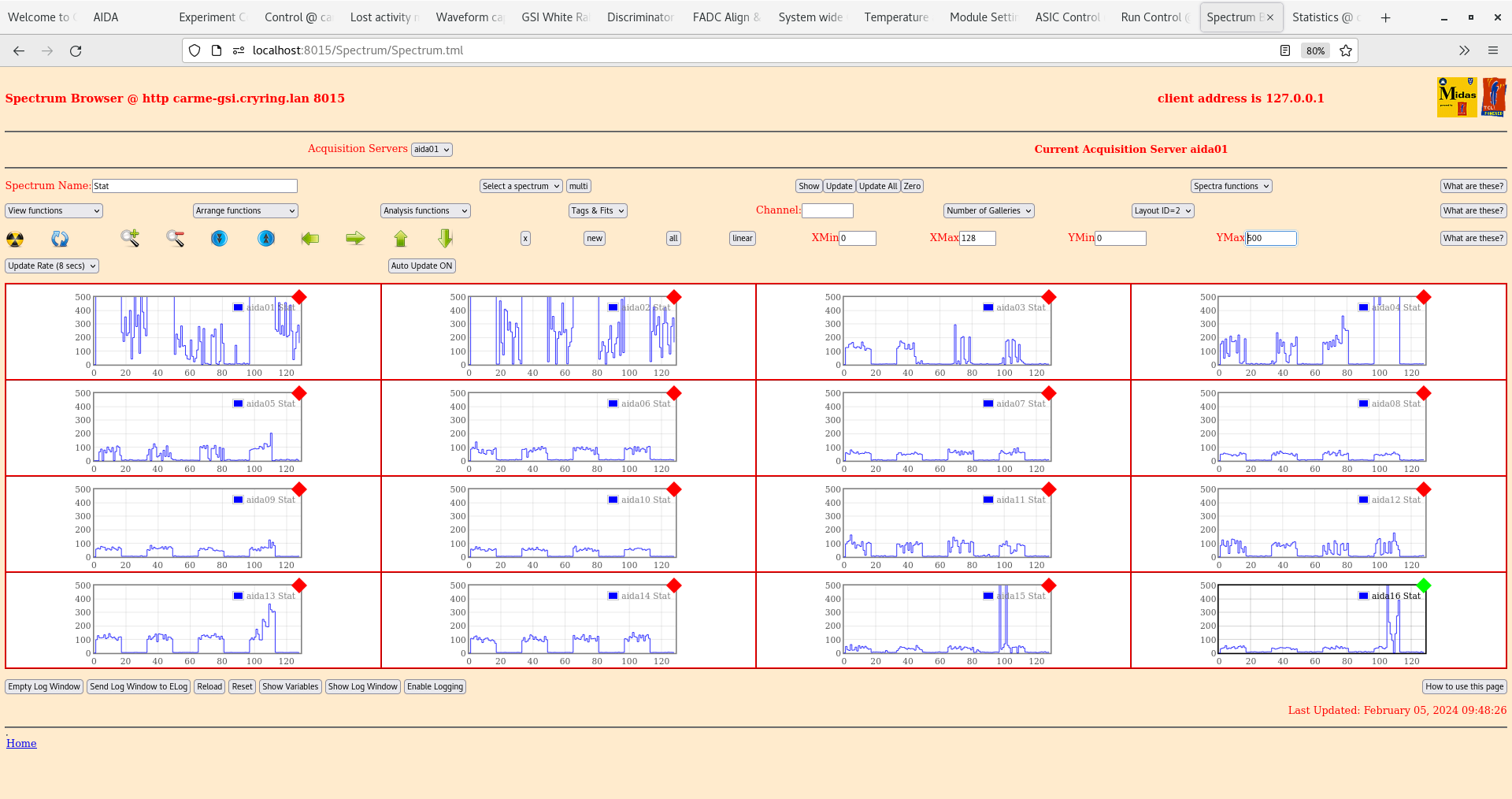Expand the Update Rate dropdown
The image size is (1512, 799).
[x=52, y=266]
